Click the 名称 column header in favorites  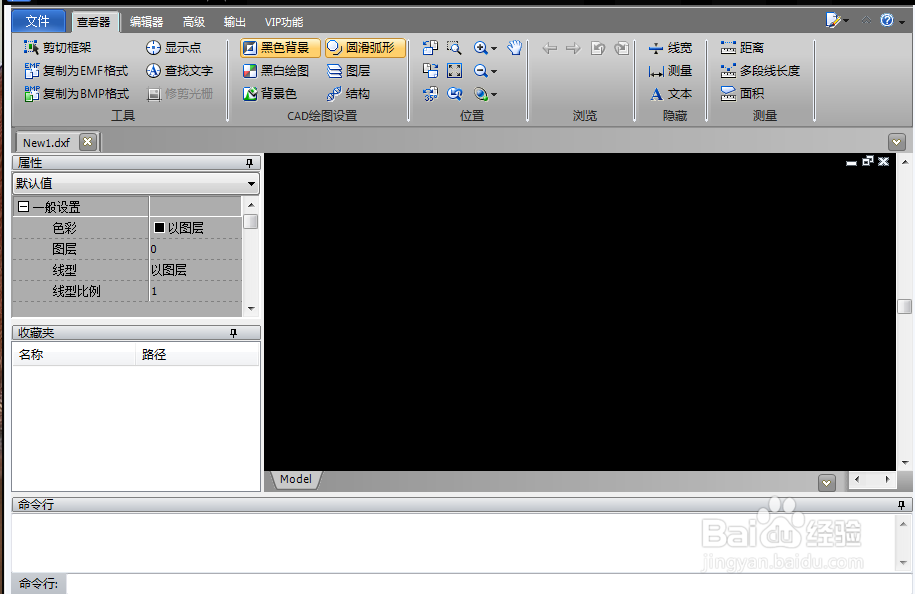click(74, 354)
